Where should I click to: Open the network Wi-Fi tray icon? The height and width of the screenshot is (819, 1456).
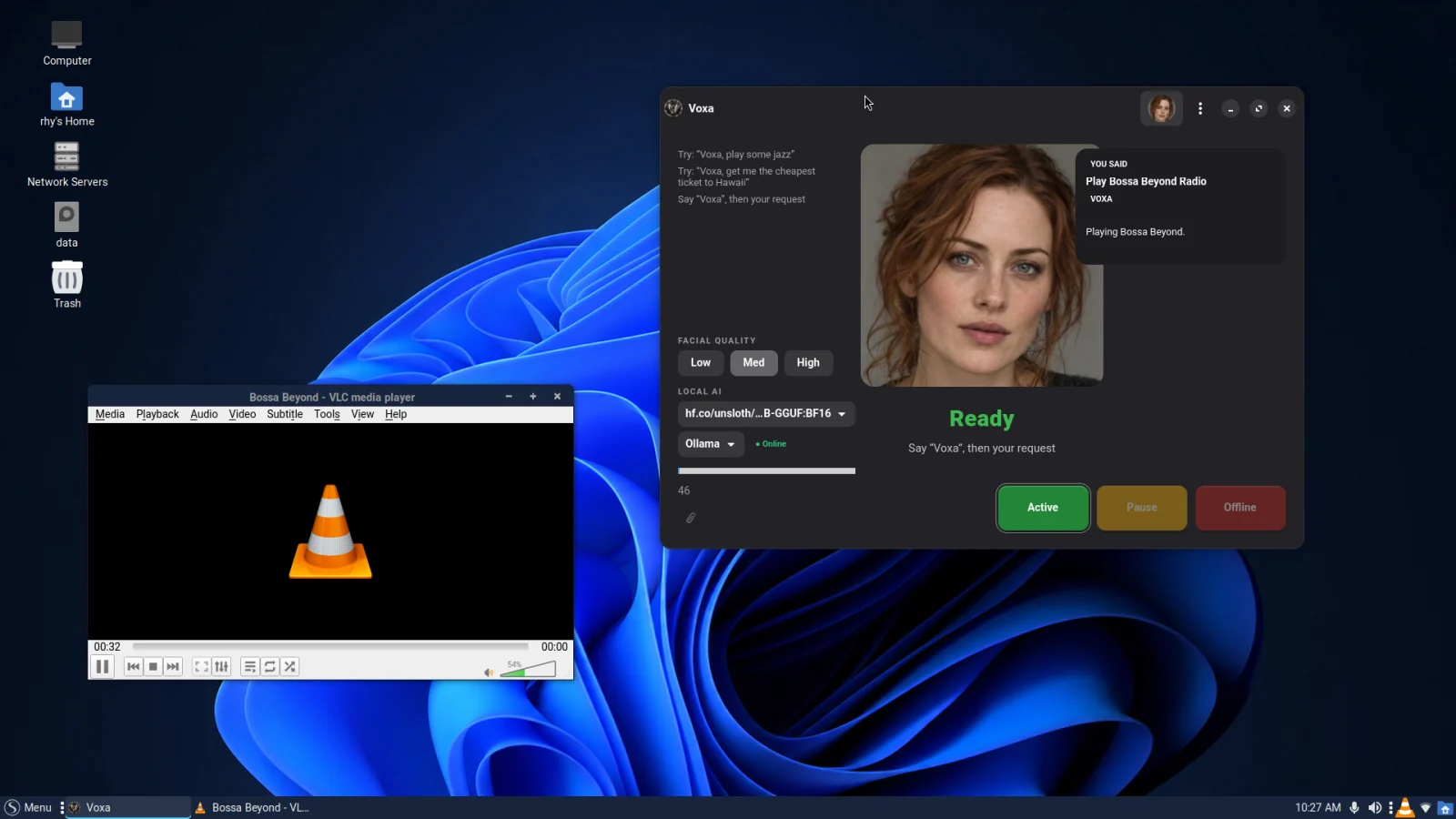pyautogui.click(x=1426, y=807)
